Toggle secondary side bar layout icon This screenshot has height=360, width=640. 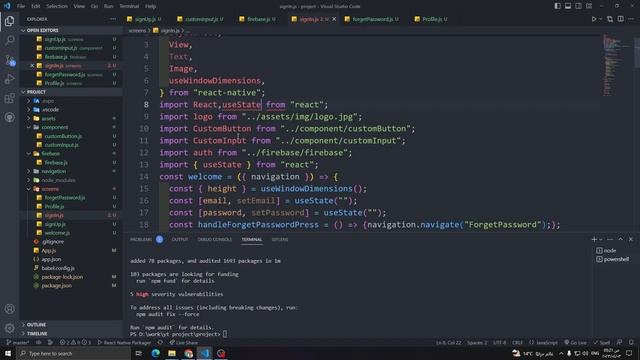point(578,6)
